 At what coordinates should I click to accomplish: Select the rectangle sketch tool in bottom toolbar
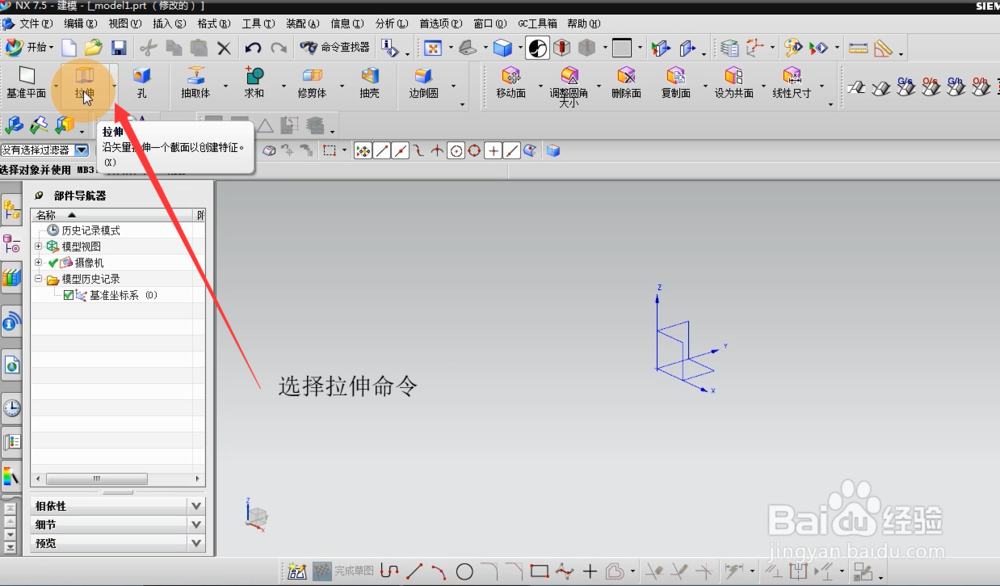[540, 571]
